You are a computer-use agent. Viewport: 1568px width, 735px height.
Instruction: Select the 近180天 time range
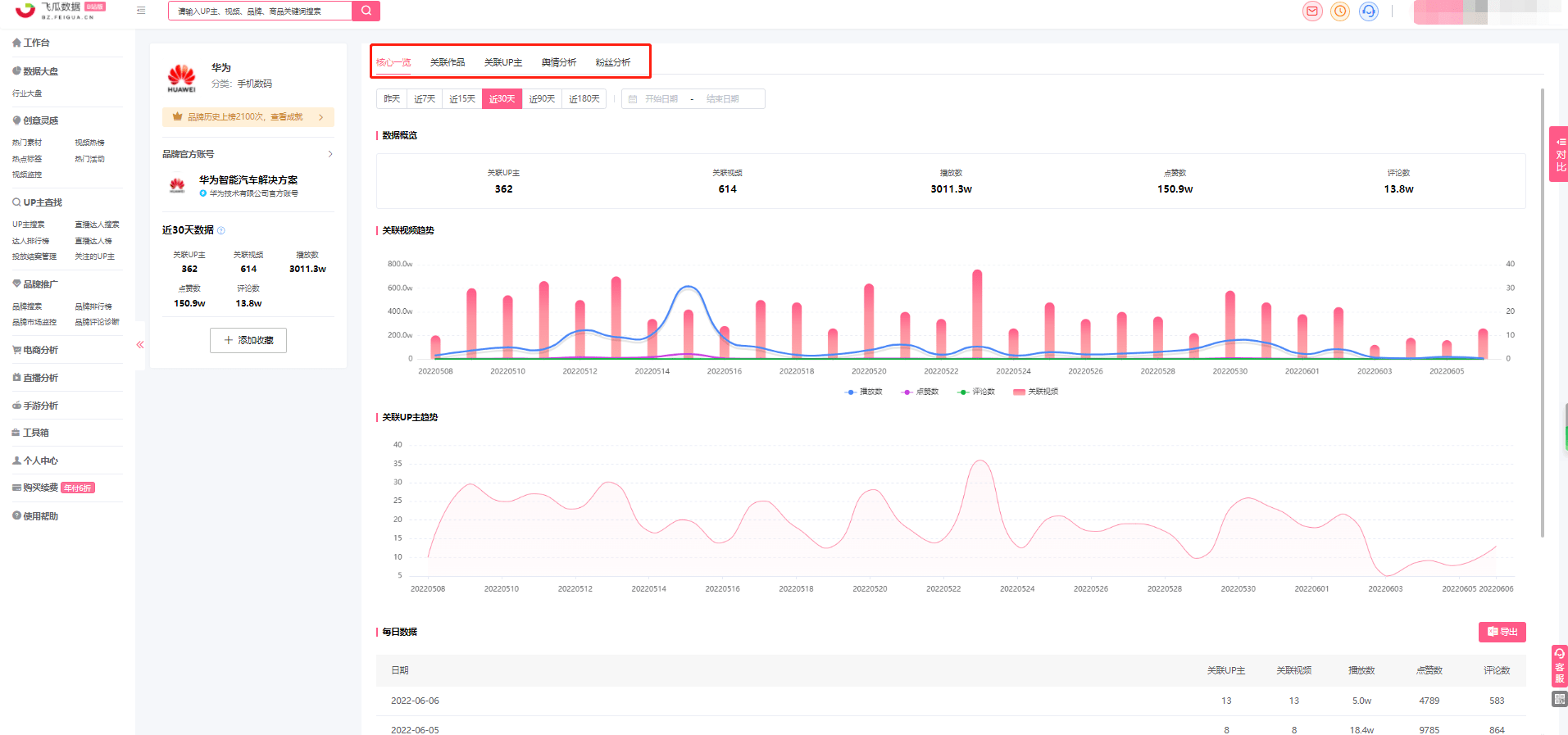pyautogui.click(x=584, y=99)
